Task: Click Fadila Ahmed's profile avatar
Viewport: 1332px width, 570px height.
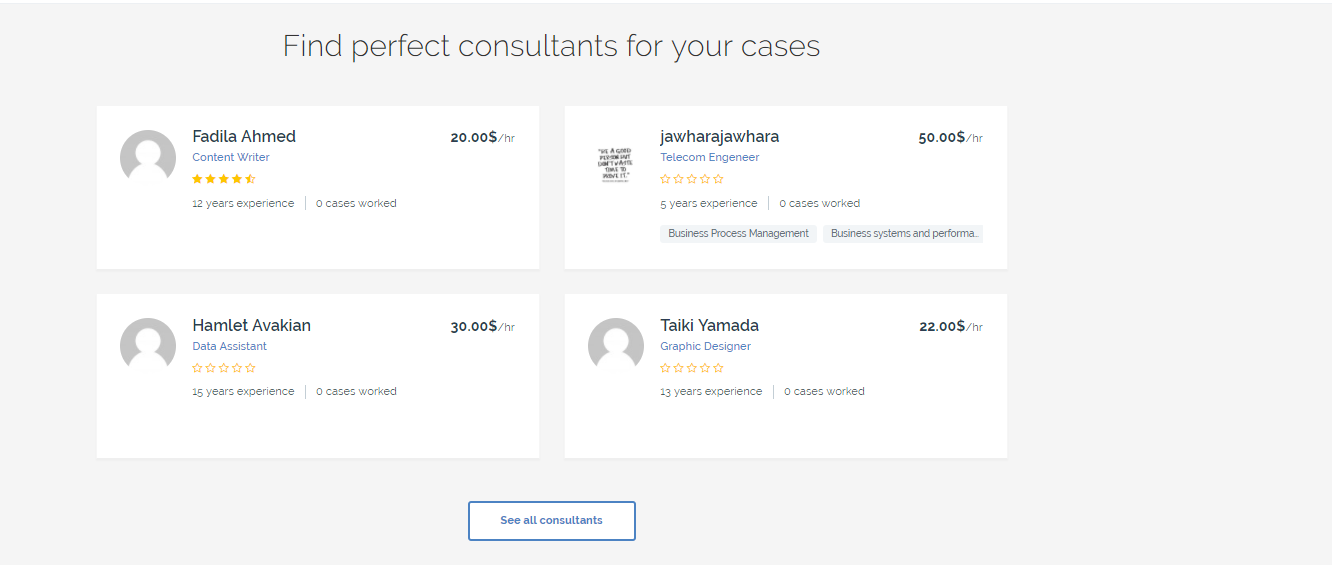Action: [x=148, y=157]
